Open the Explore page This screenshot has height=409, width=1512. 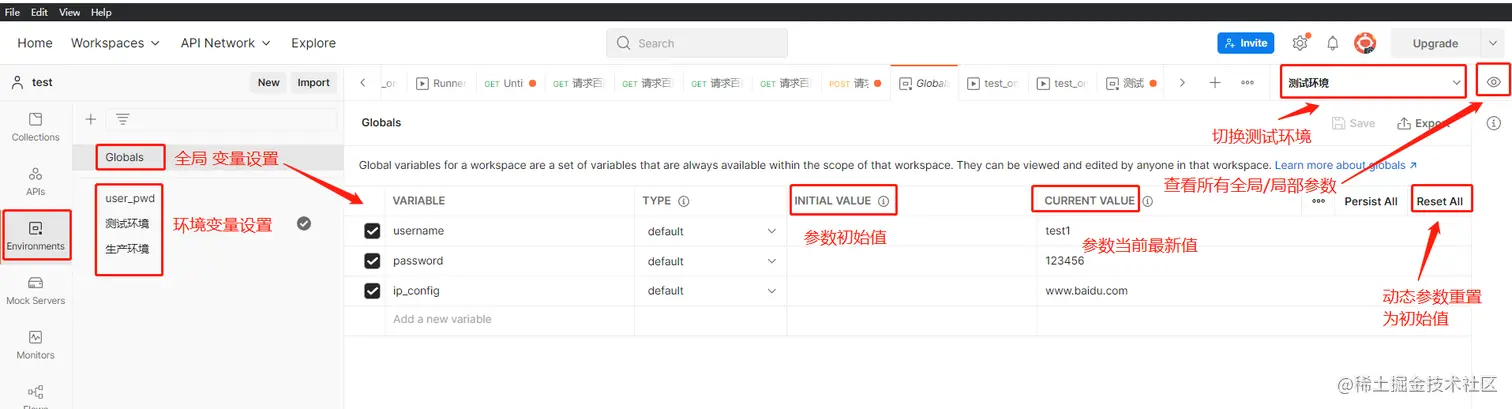coord(314,43)
